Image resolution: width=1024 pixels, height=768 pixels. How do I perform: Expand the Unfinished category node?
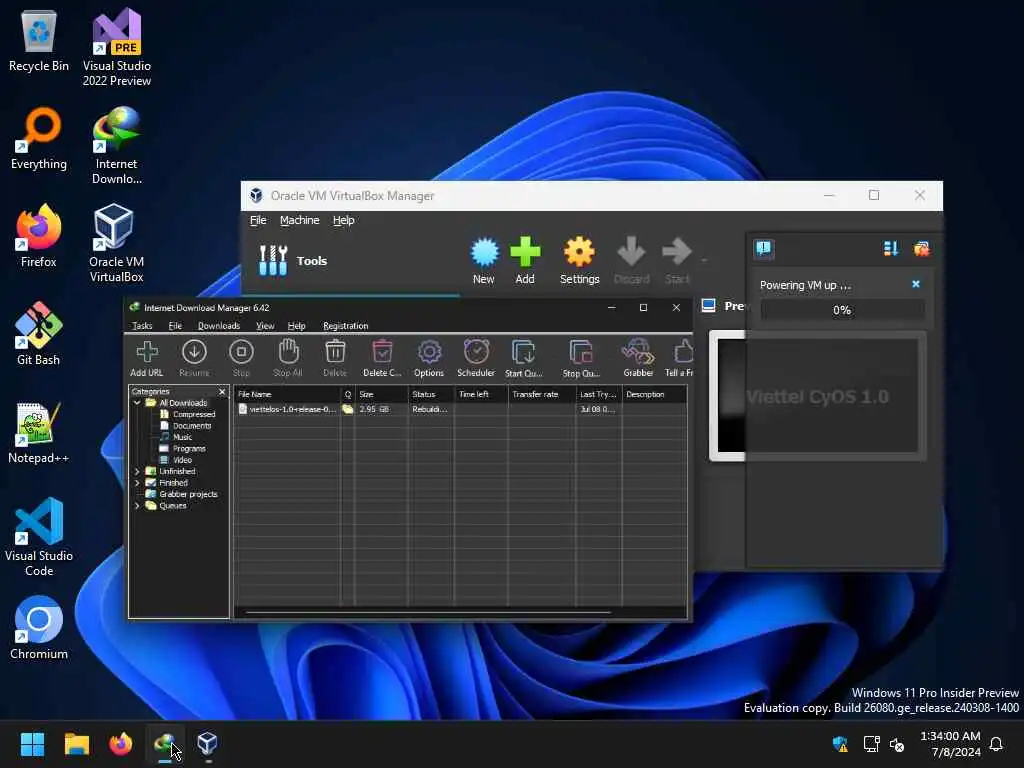click(137, 472)
